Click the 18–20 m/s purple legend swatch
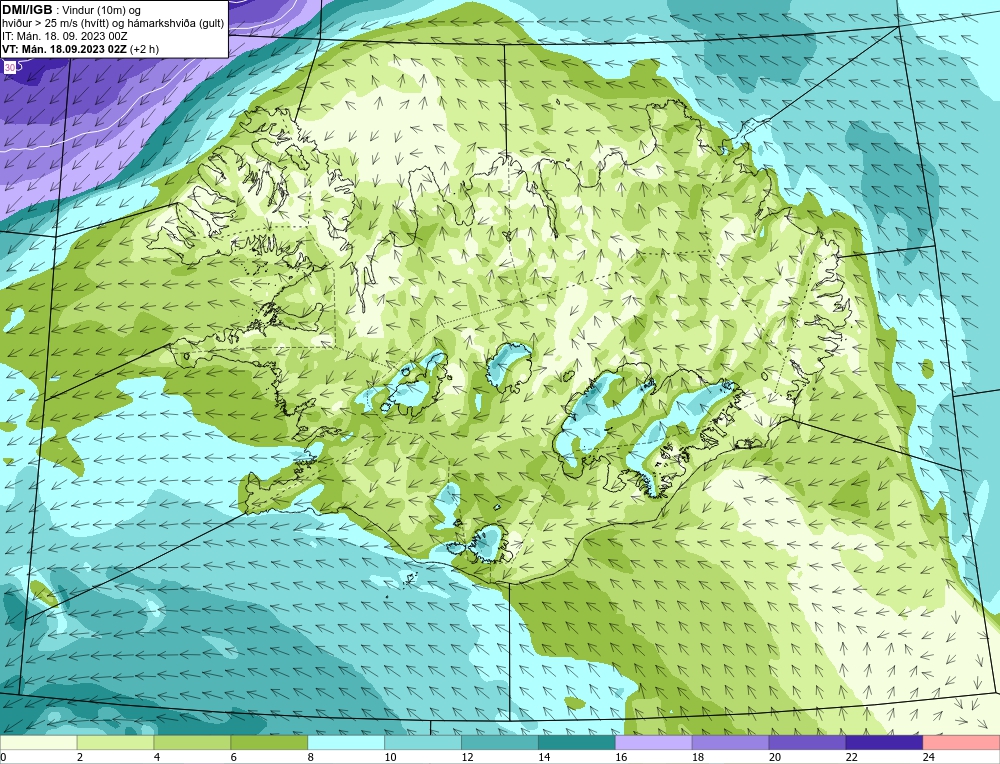The width and height of the screenshot is (1000, 764). coord(730,743)
